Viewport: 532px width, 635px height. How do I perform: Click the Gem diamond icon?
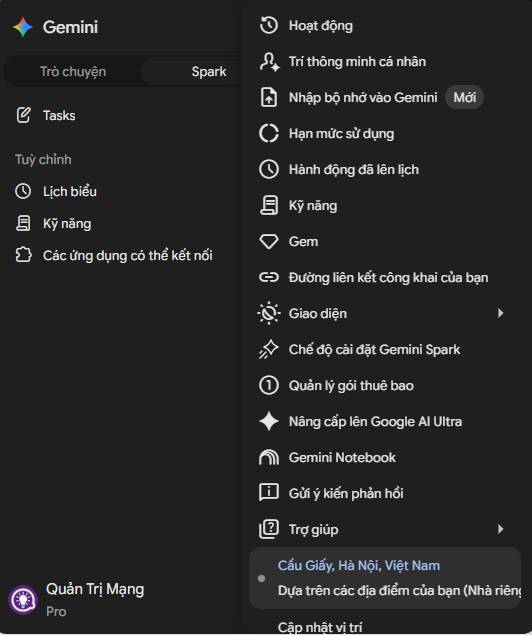[269, 242]
